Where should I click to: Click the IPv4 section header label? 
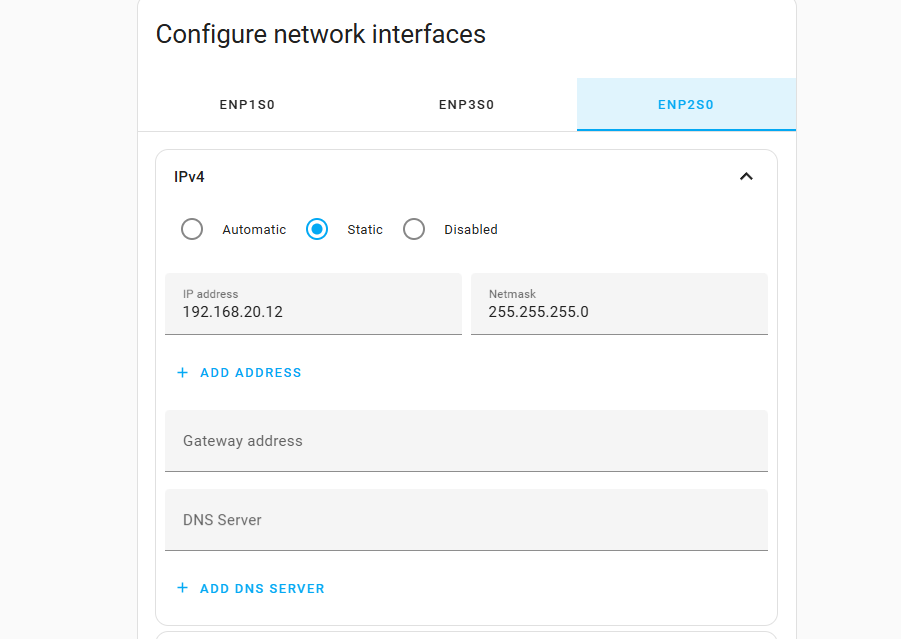(x=190, y=177)
